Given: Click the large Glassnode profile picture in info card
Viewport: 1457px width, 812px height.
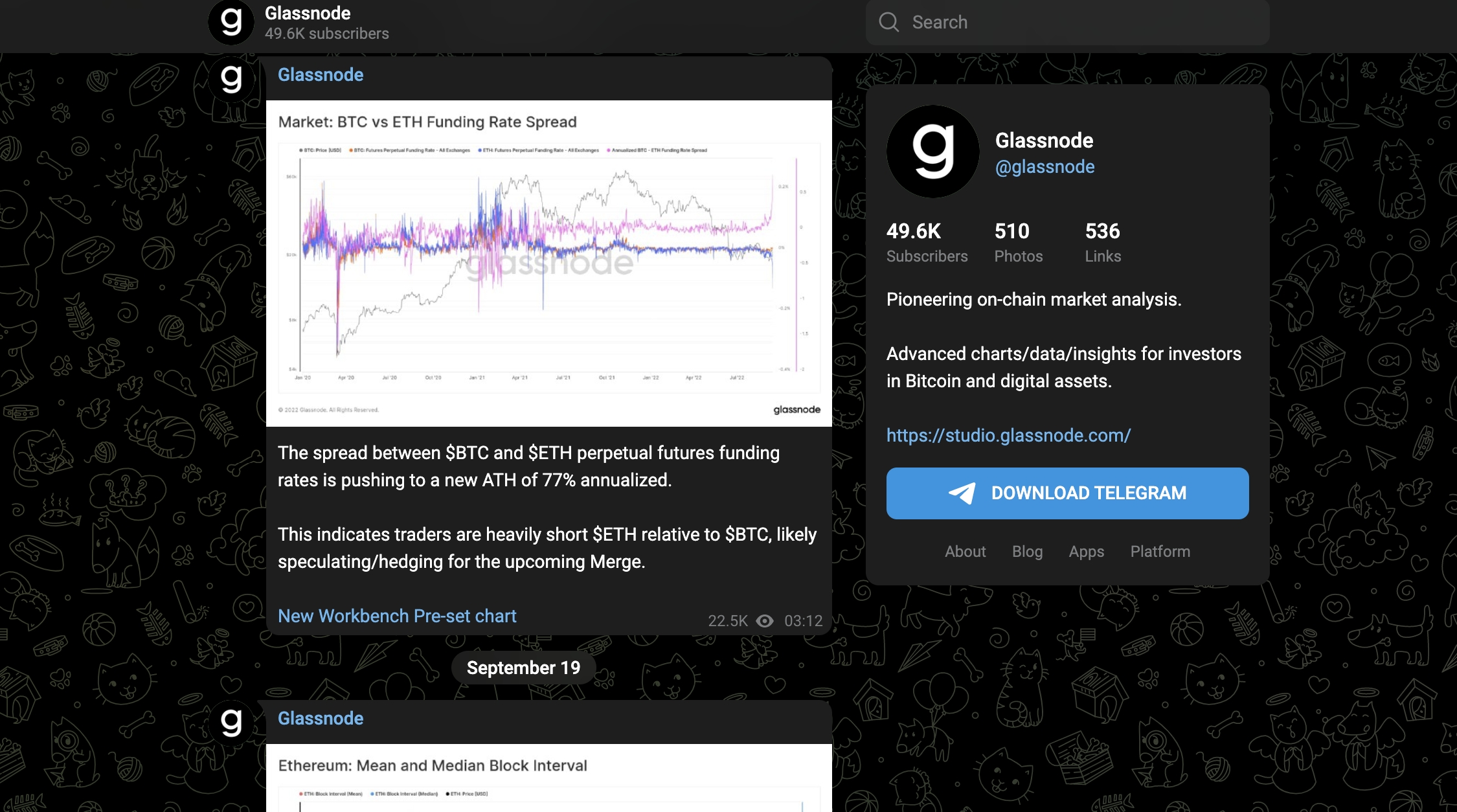Looking at the screenshot, I should (x=932, y=152).
